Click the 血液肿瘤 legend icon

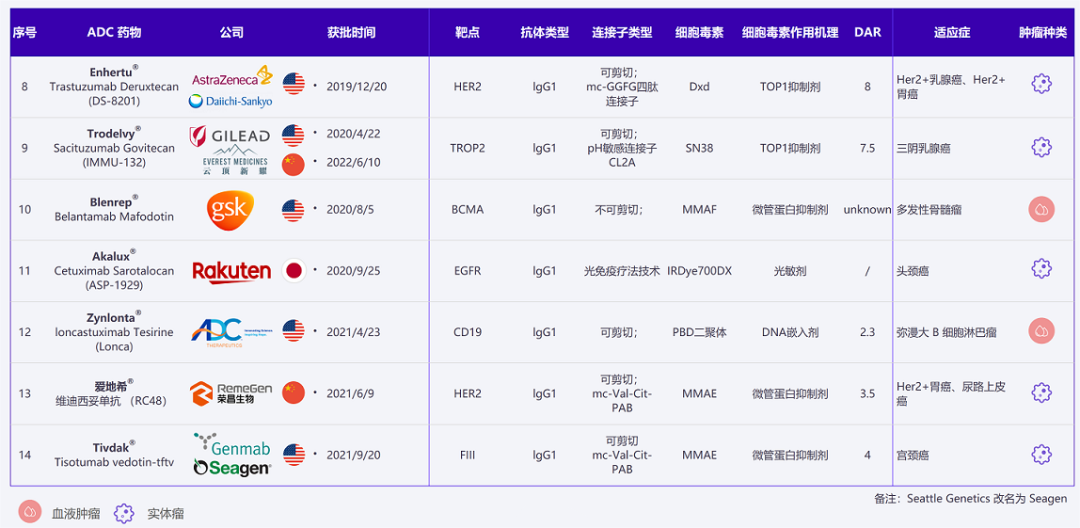(30, 512)
